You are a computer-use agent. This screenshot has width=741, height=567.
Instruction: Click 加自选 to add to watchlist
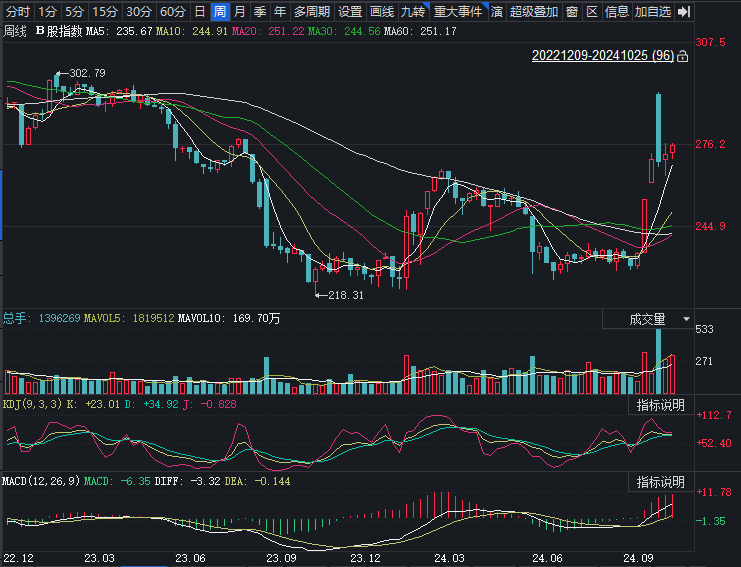pyautogui.click(x=653, y=12)
